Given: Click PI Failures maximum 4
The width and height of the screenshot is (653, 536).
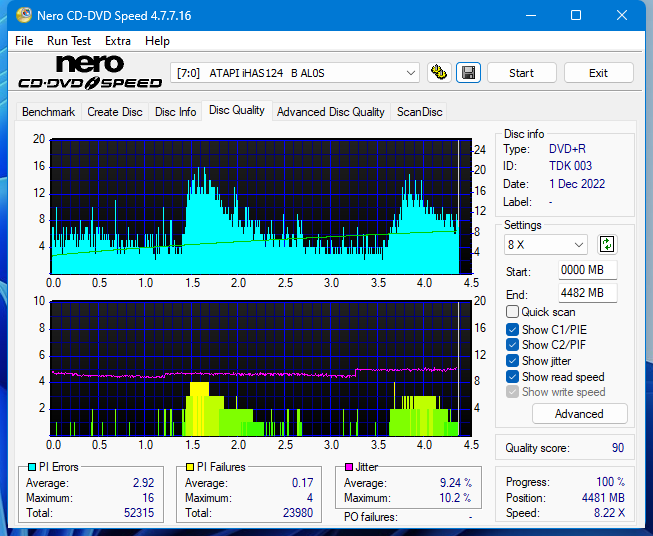Looking at the screenshot, I should point(310,498).
